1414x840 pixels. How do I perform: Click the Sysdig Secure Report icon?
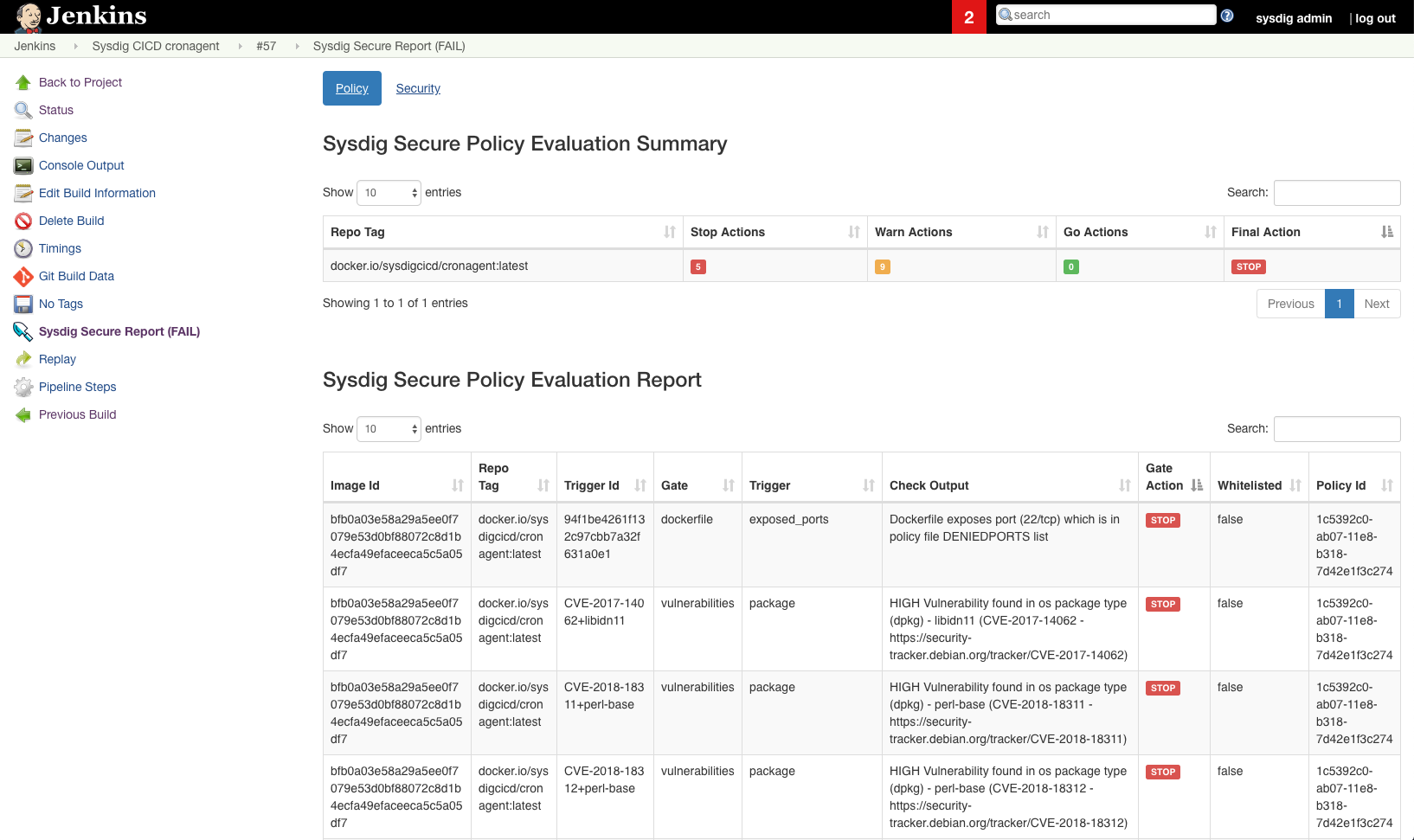pyautogui.click(x=23, y=331)
